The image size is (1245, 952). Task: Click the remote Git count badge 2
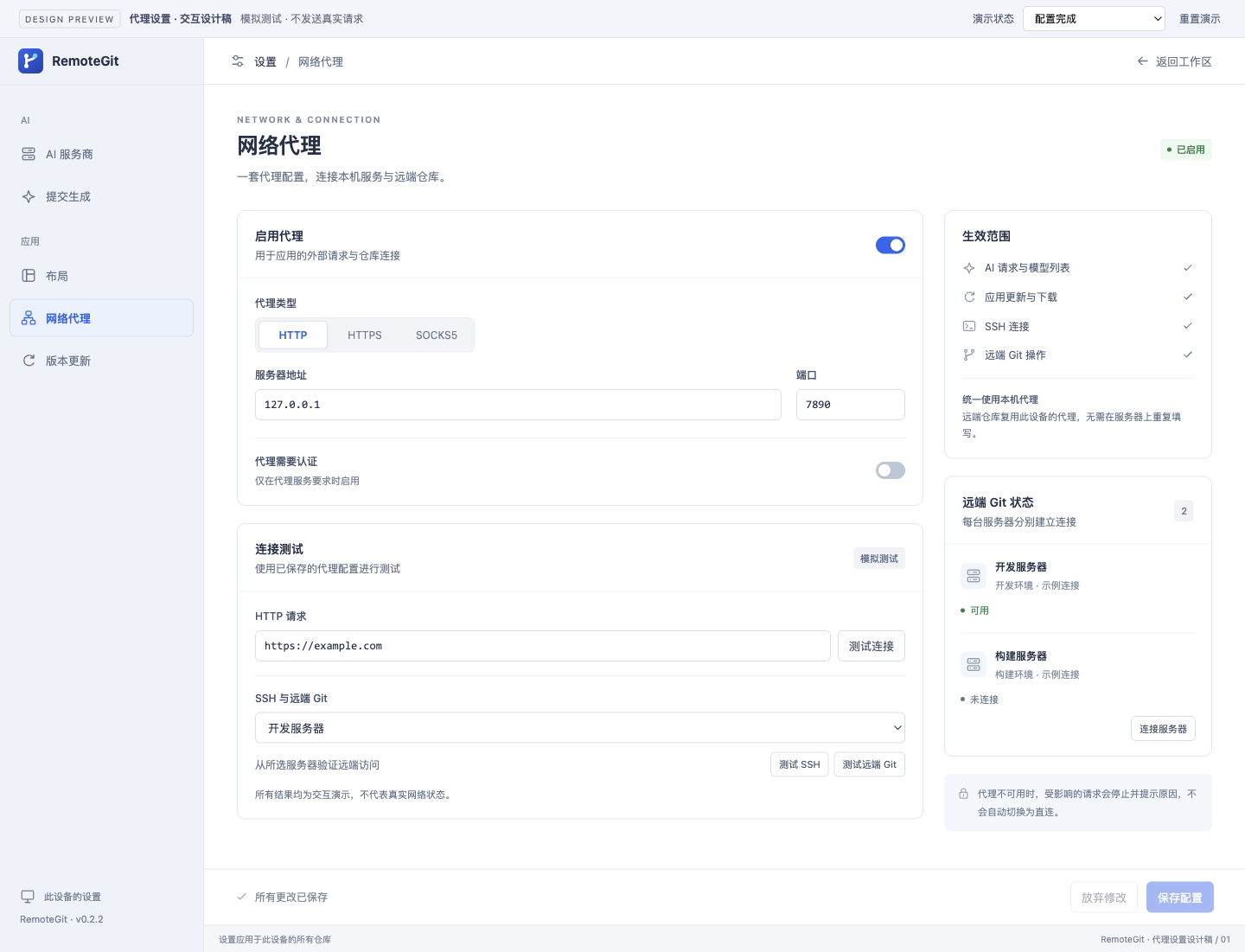tap(1184, 511)
